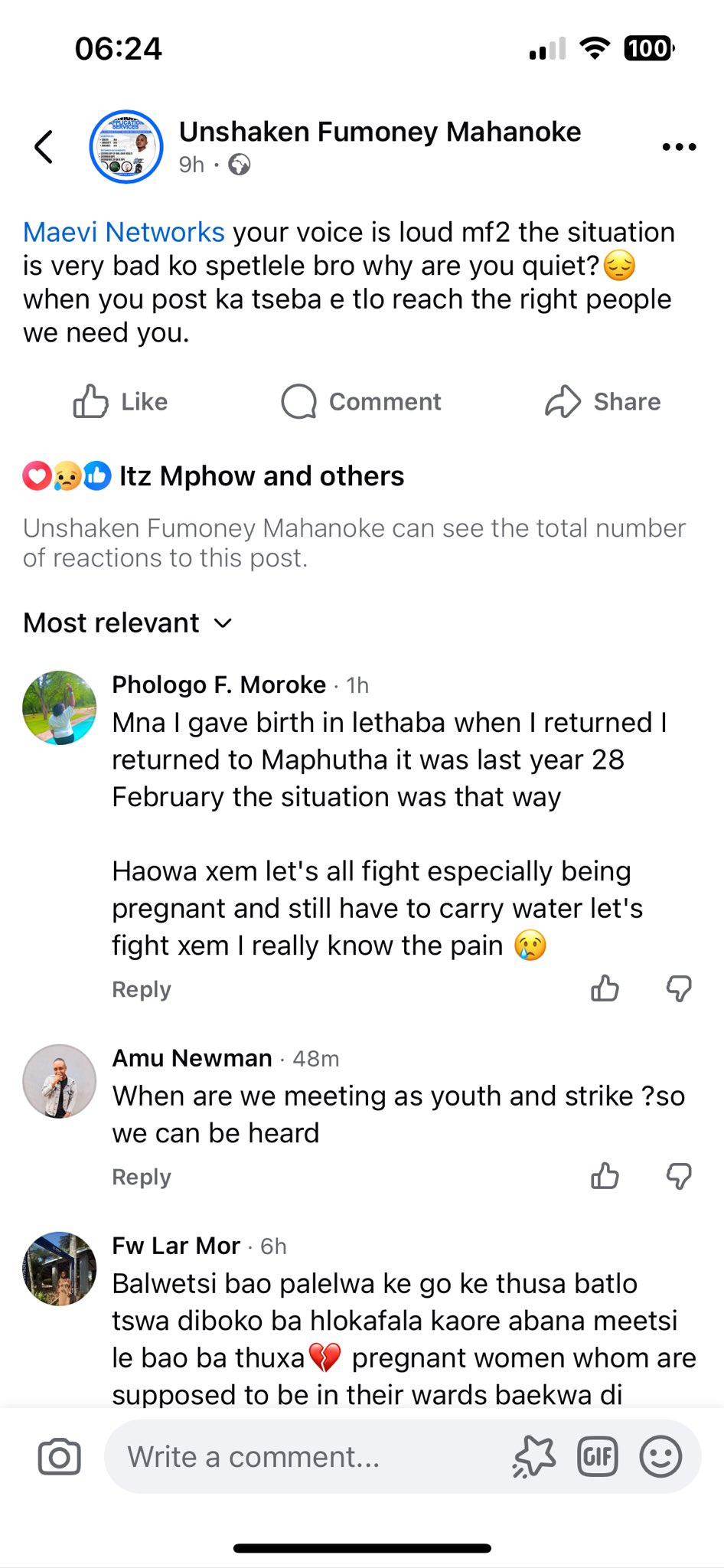
Task: Tap the Write a comment field
Action: pyautogui.click(x=306, y=1457)
